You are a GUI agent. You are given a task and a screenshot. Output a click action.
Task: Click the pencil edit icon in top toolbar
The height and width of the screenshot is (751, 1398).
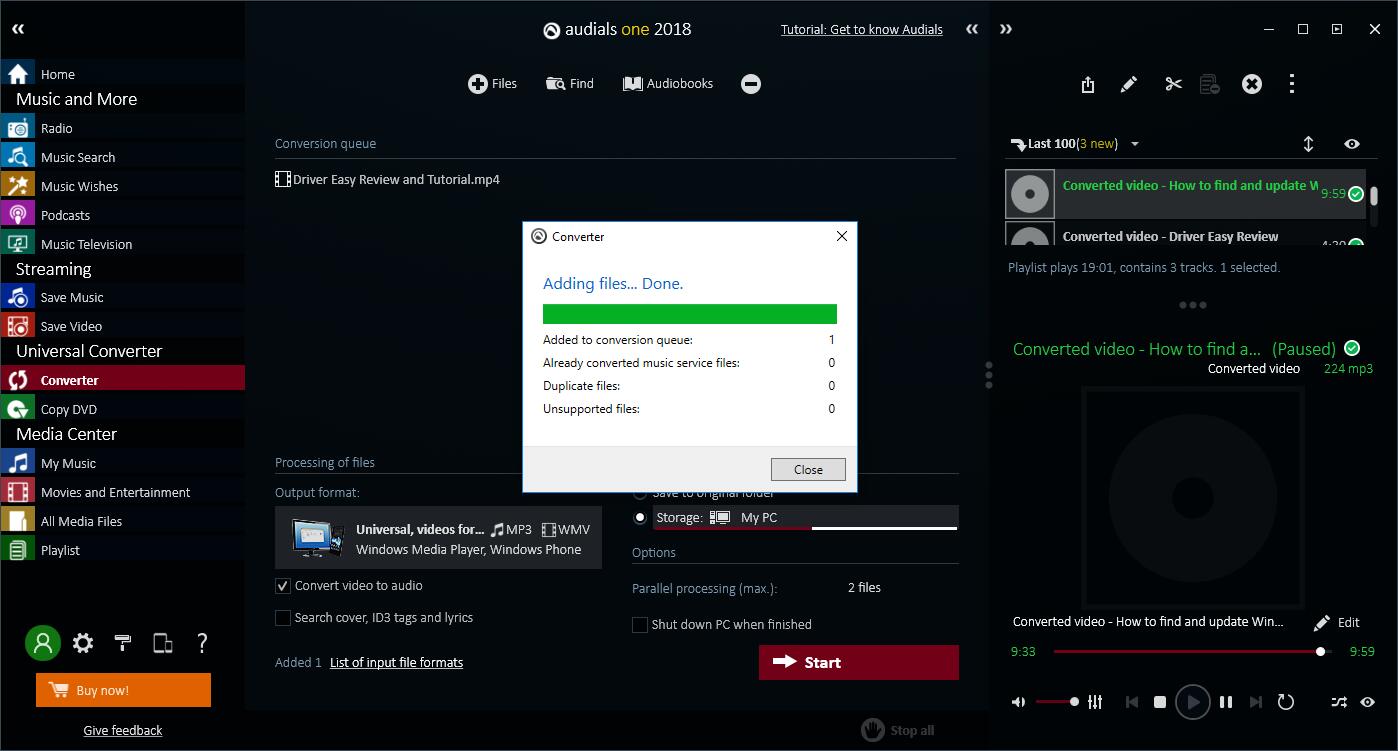click(1129, 85)
